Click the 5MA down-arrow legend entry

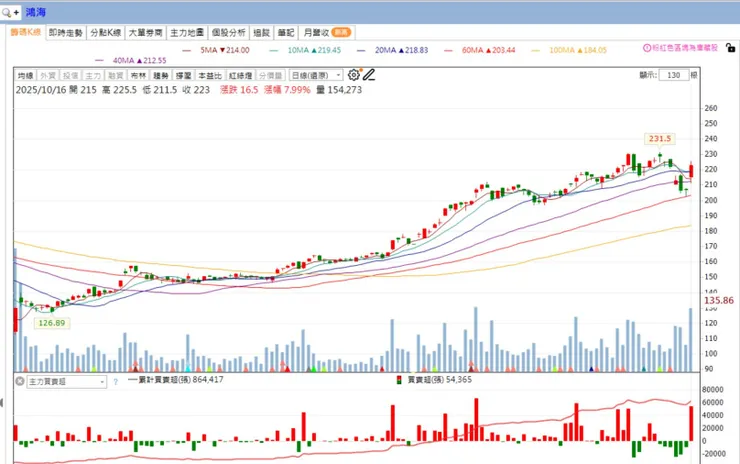tap(225, 50)
